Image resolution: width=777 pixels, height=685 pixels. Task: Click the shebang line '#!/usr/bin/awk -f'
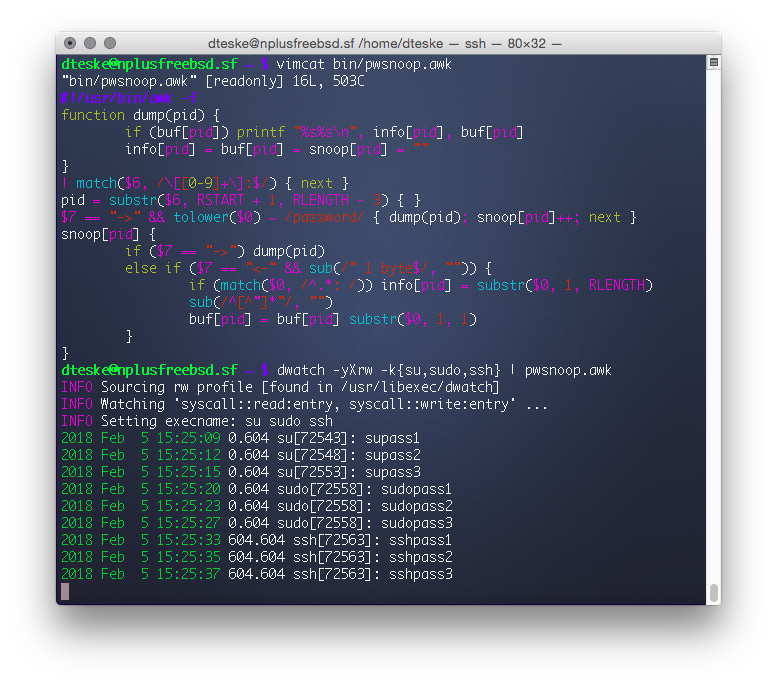(129, 98)
